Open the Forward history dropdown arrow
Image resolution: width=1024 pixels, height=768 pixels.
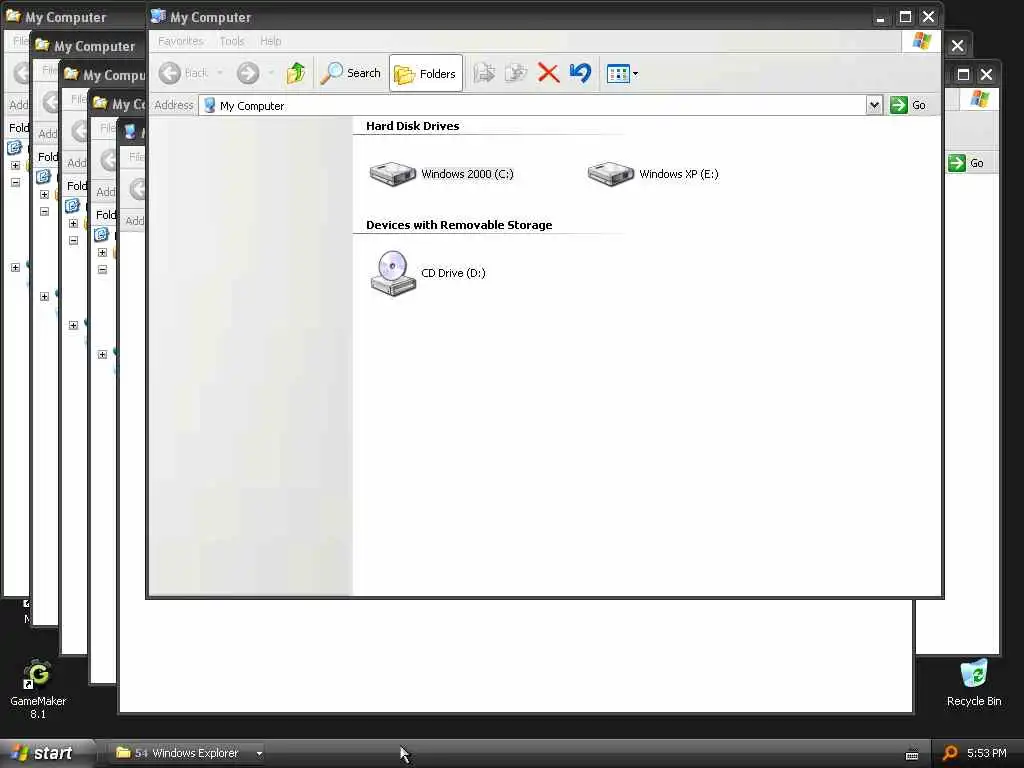click(271, 73)
